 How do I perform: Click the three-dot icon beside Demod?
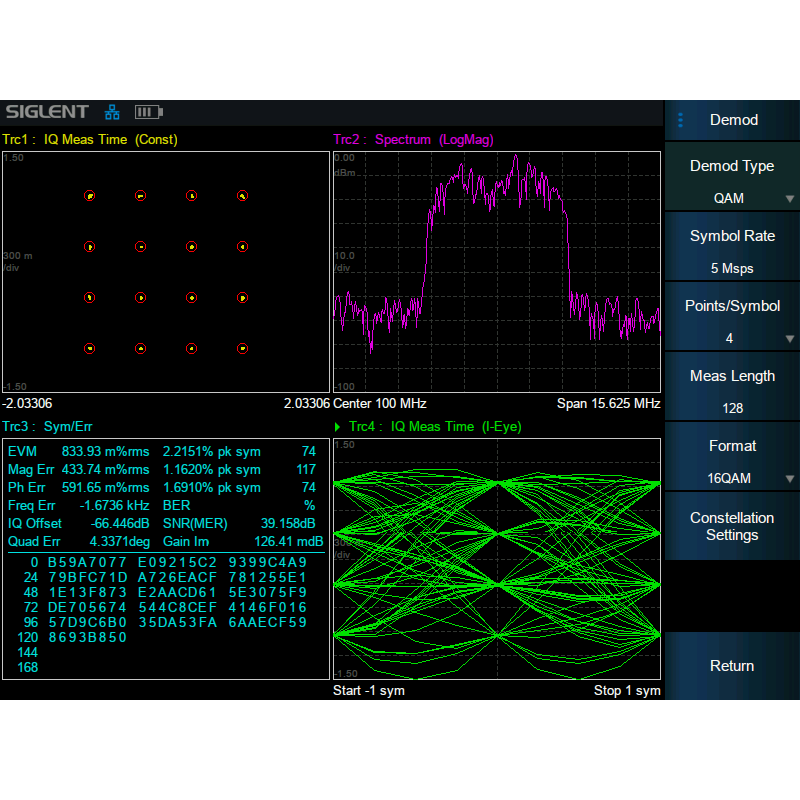point(681,120)
